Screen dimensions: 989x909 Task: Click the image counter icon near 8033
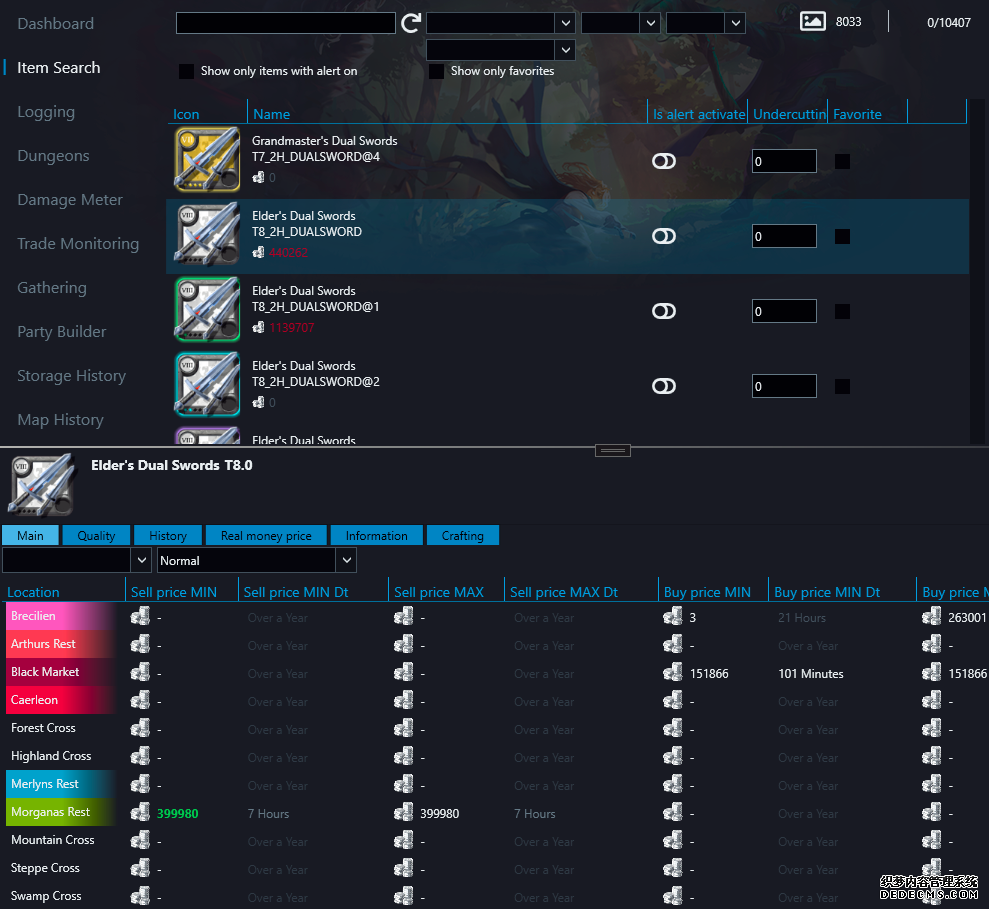click(813, 21)
